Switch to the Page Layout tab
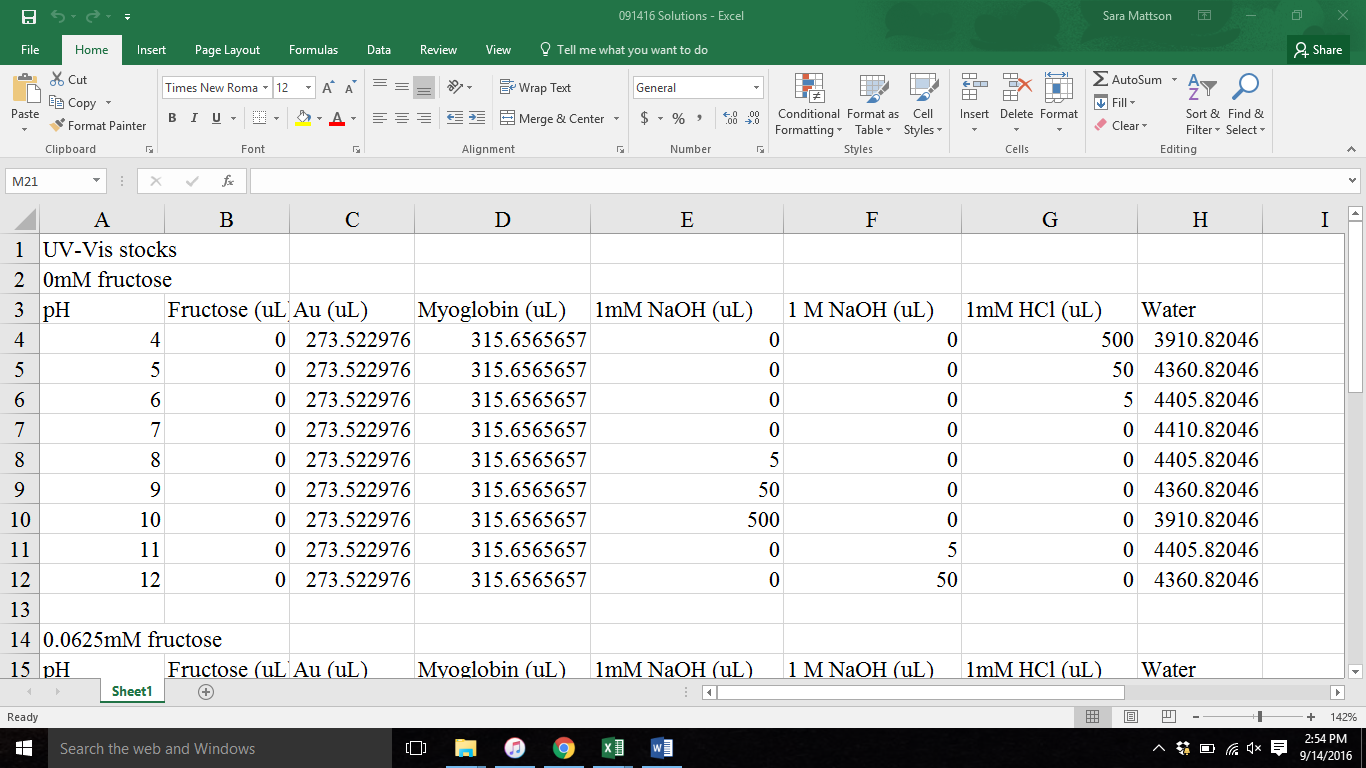1366x768 pixels. [227, 50]
